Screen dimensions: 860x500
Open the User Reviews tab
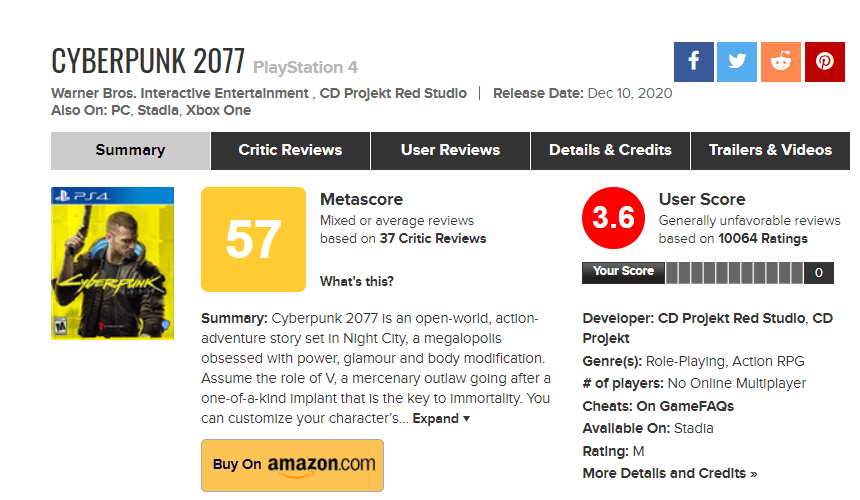tap(450, 150)
